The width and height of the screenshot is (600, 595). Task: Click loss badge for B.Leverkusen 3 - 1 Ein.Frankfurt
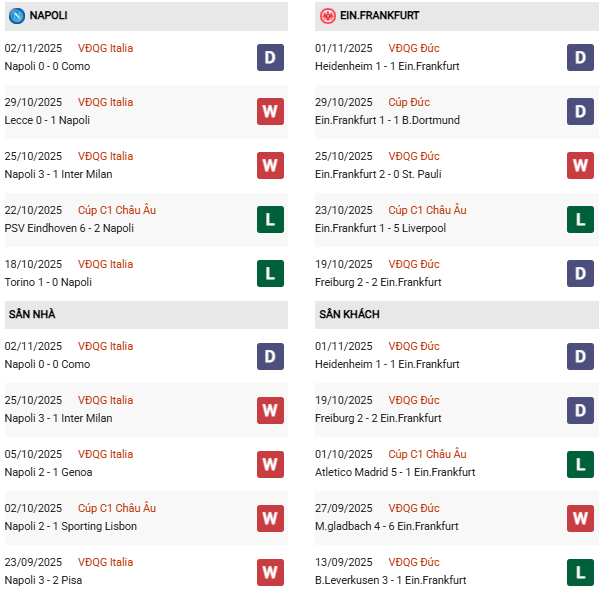coord(580,572)
